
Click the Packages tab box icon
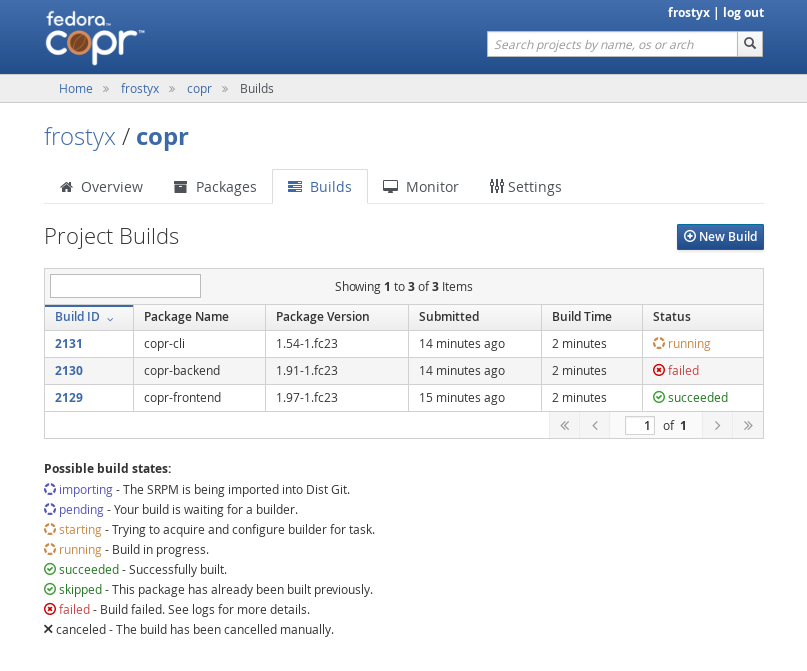(180, 186)
